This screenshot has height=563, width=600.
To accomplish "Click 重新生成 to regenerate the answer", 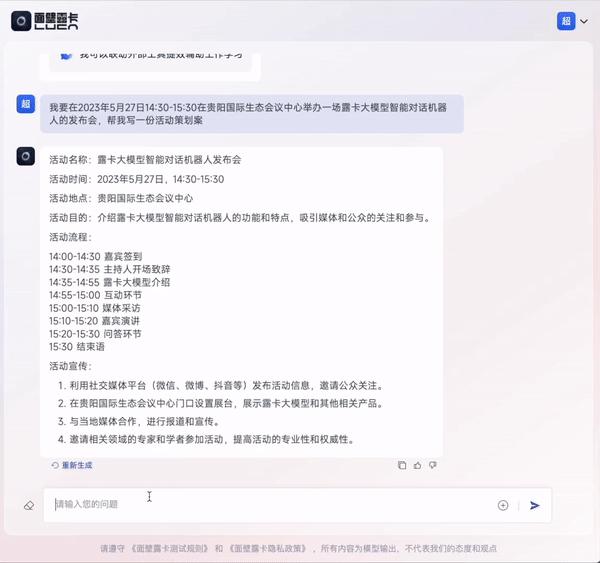I will 72,465.
